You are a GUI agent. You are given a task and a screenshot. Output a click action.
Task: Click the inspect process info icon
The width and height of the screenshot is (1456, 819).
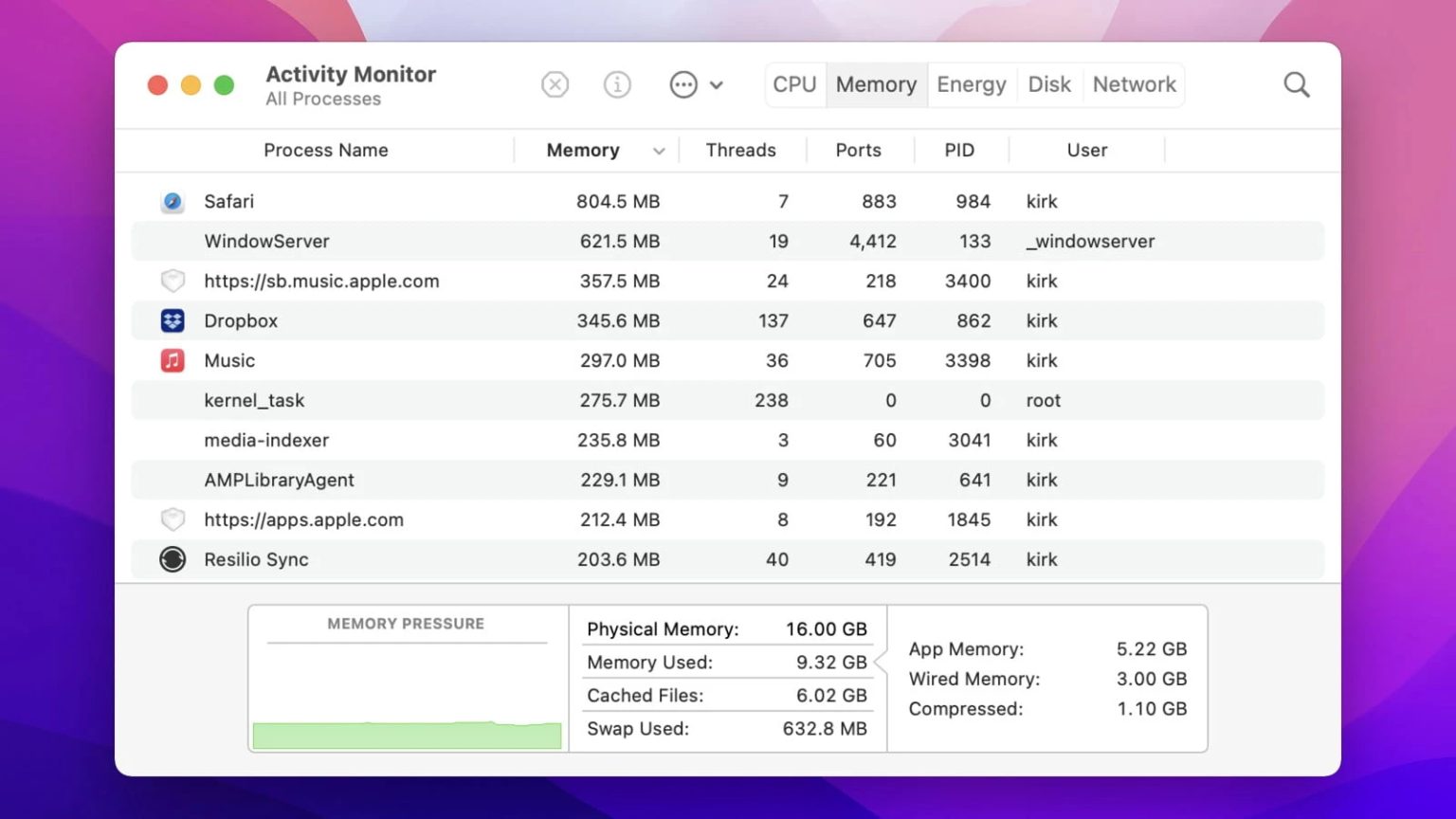[x=617, y=84]
